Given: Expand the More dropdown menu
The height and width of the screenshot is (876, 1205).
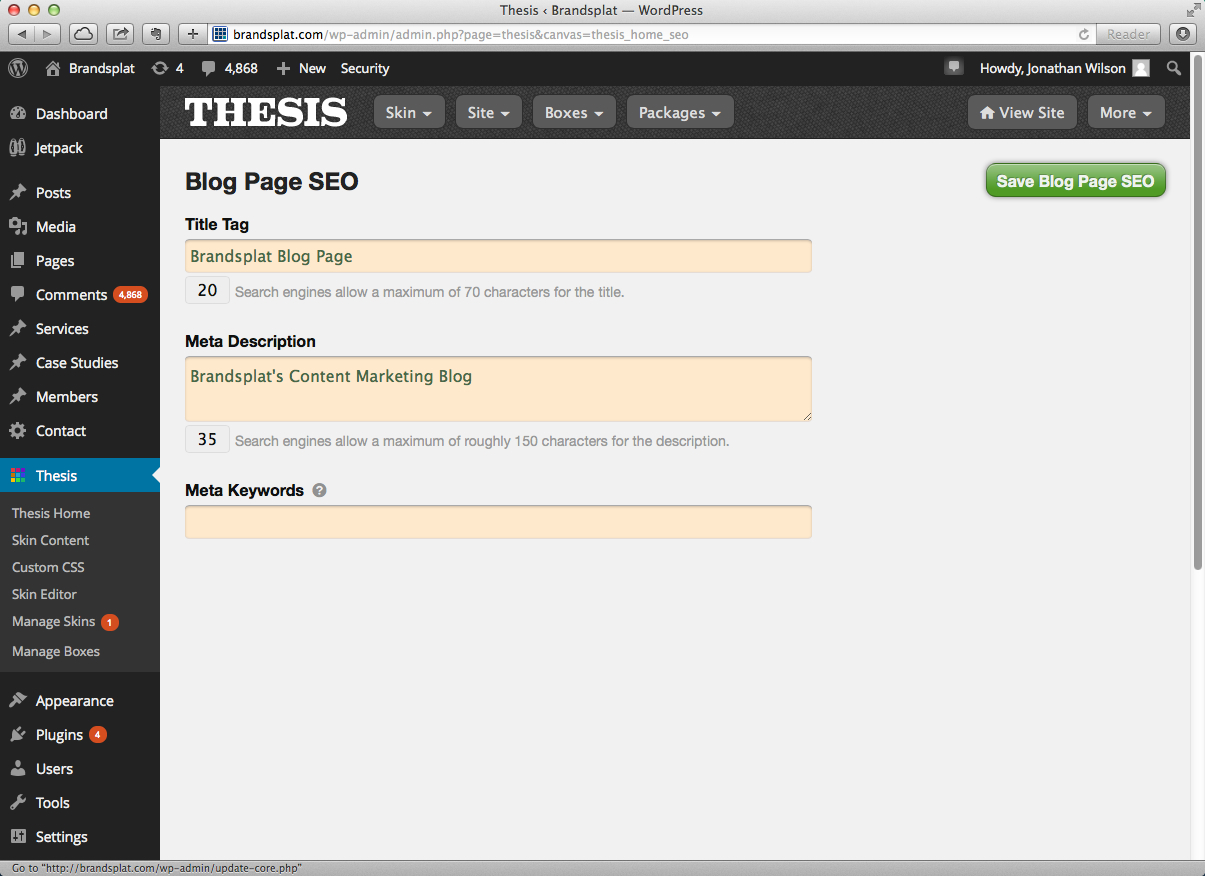Looking at the screenshot, I should (x=1126, y=113).
